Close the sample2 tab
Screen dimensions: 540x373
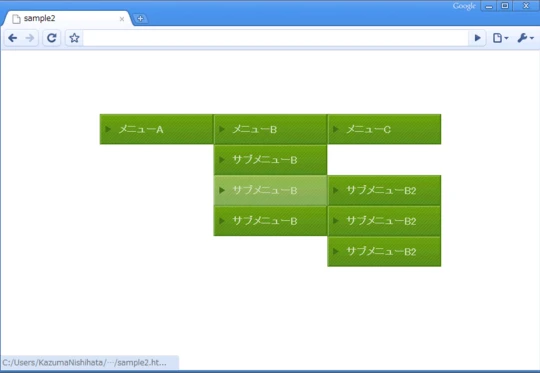pos(122,19)
